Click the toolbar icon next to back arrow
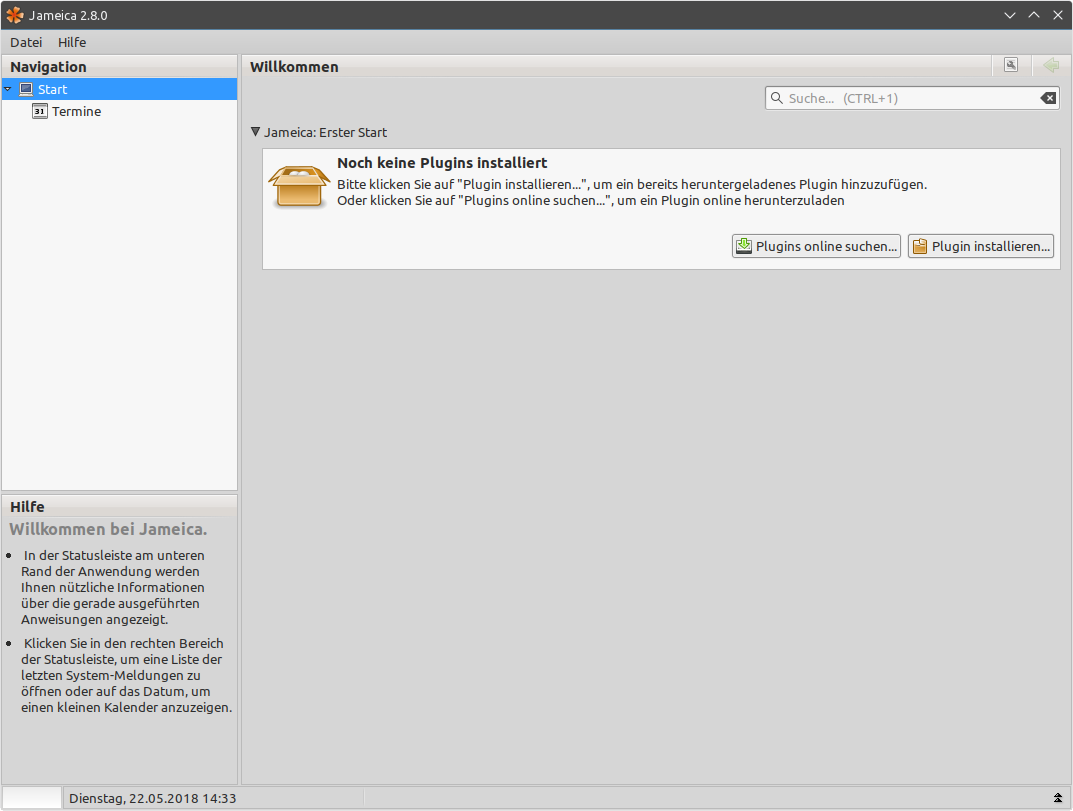Screen dimensions: 1073x811 point(1011,65)
